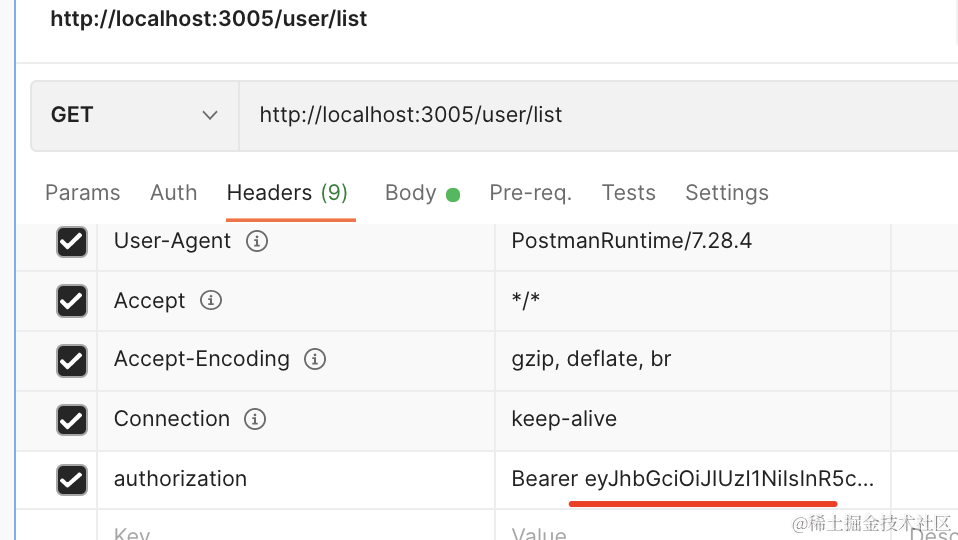958x540 pixels.
Task: Open the Settings tab
Action: click(726, 193)
